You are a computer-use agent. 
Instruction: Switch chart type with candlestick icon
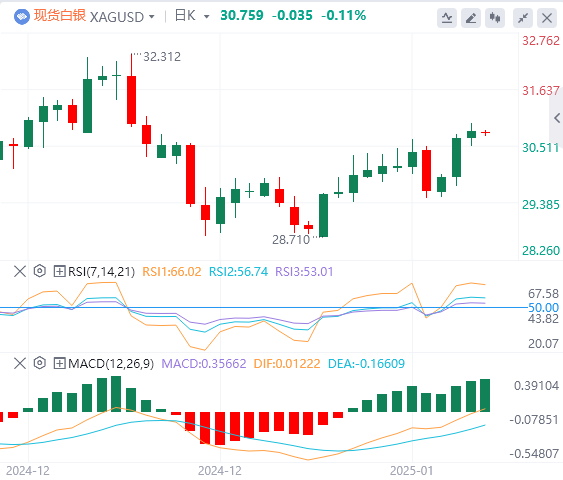click(495, 18)
